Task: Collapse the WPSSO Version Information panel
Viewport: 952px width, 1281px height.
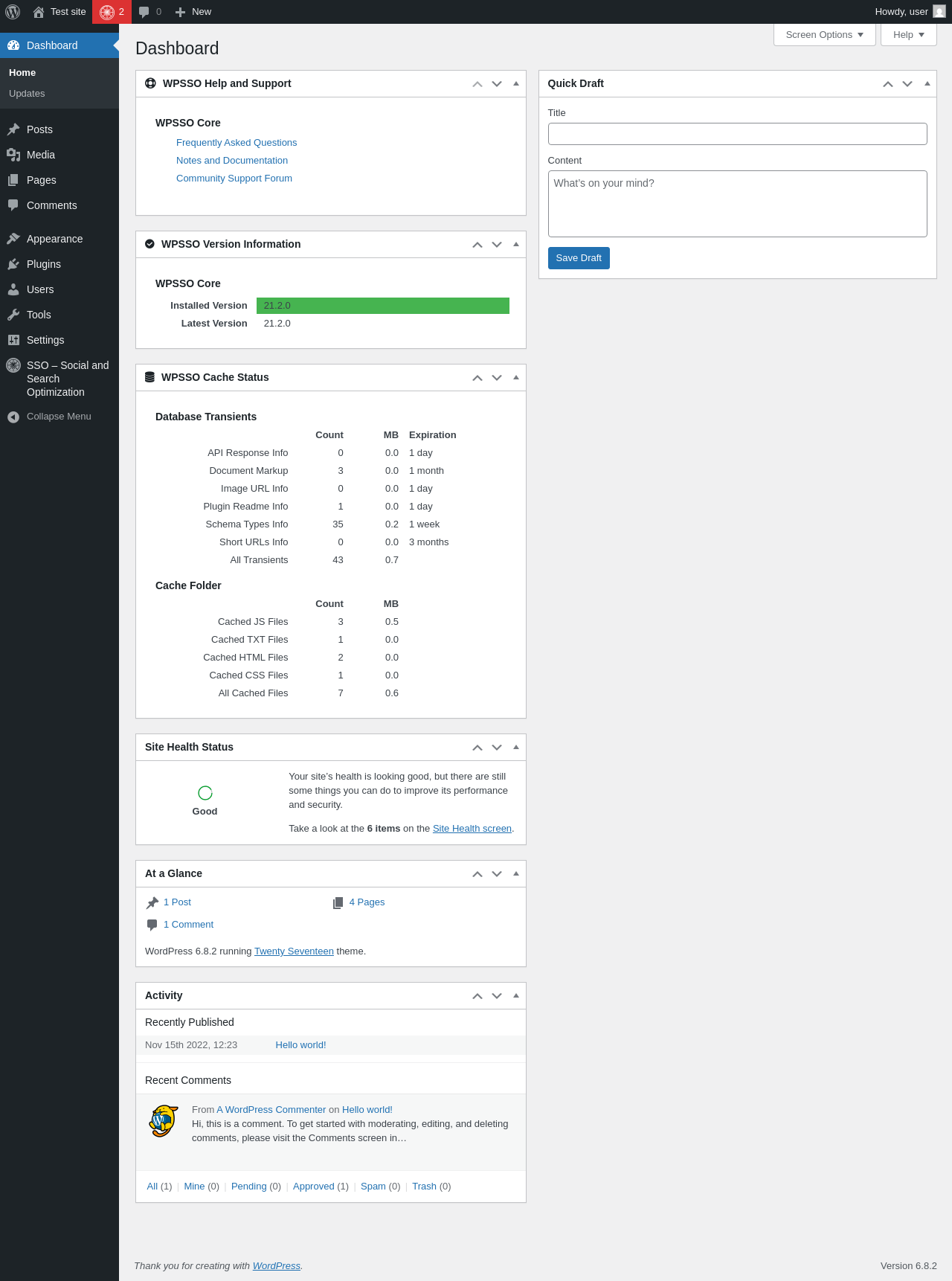Action: coord(516,244)
